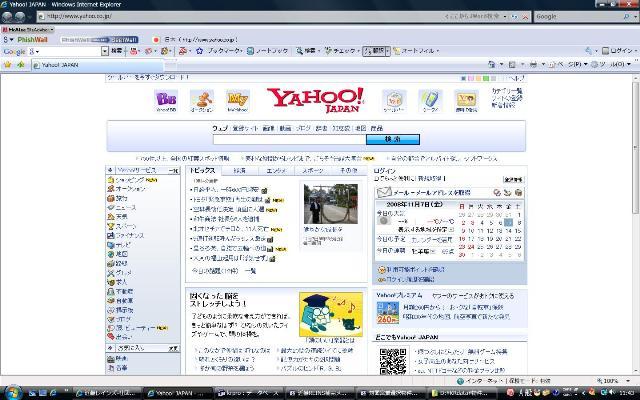Screen dimensions: 640x400
Task: Click the brain stretch cartoon image
Action: 331,314
